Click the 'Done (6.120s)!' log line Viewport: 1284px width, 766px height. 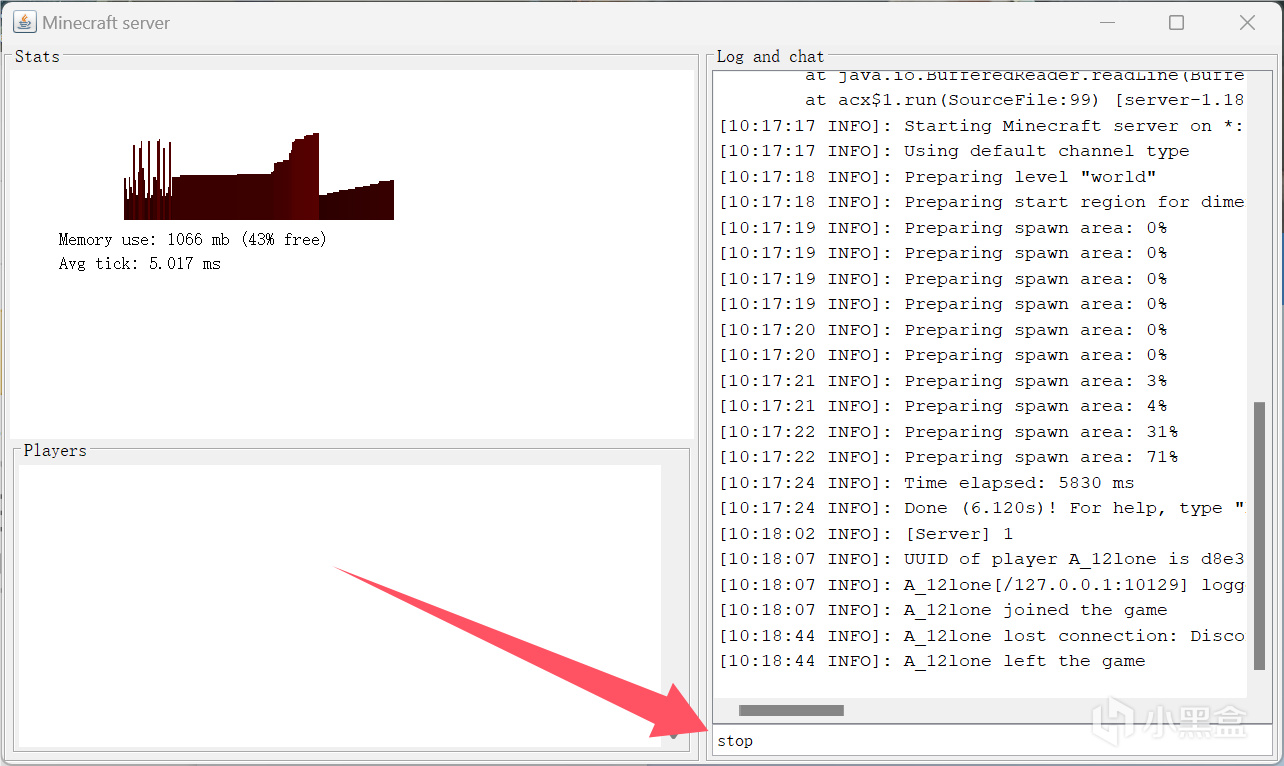(x=982, y=508)
